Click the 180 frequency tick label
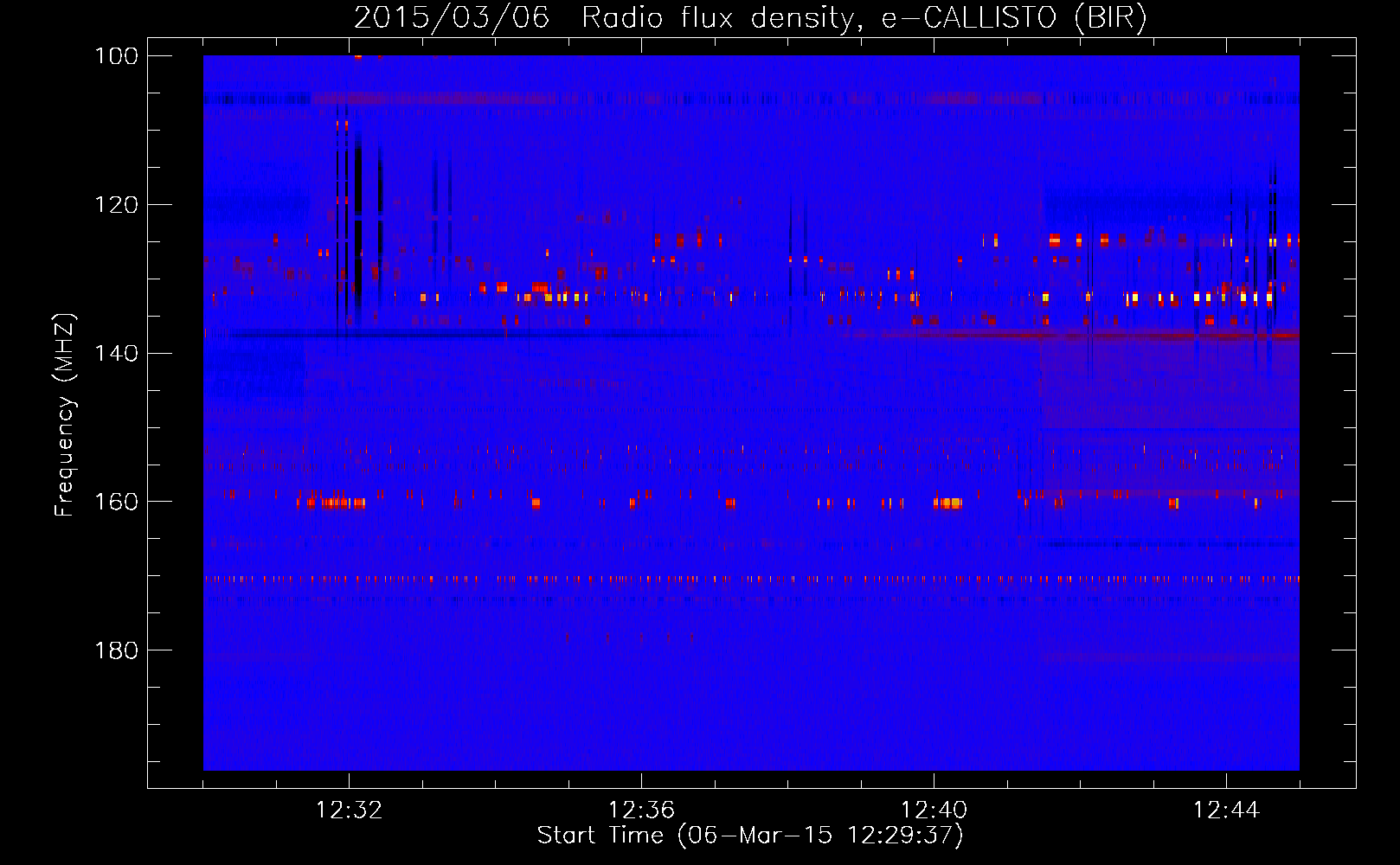This screenshot has width=1400, height=865. [117, 650]
